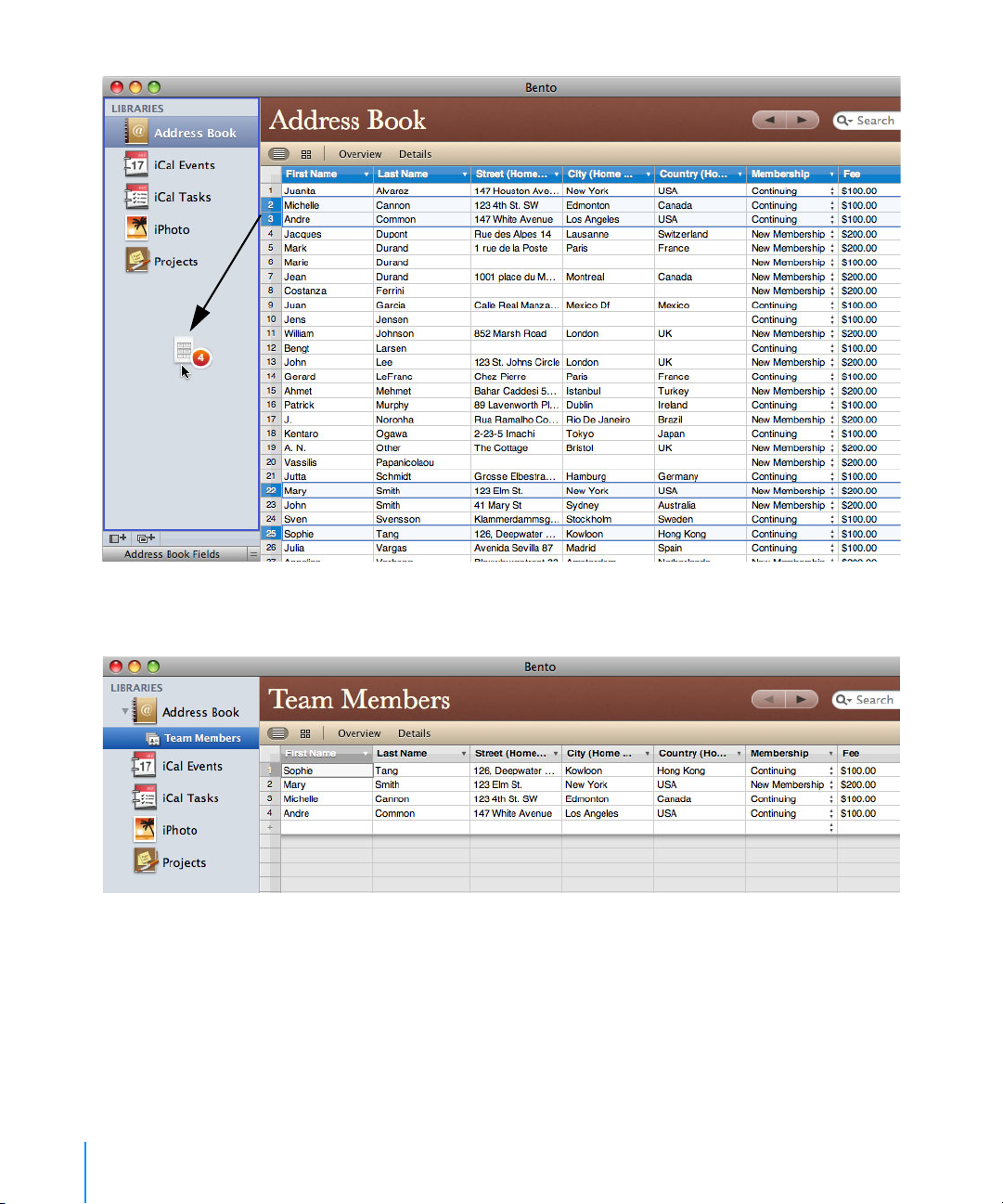
Task: Click the "Lausanne" city cell
Action: (x=609, y=234)
